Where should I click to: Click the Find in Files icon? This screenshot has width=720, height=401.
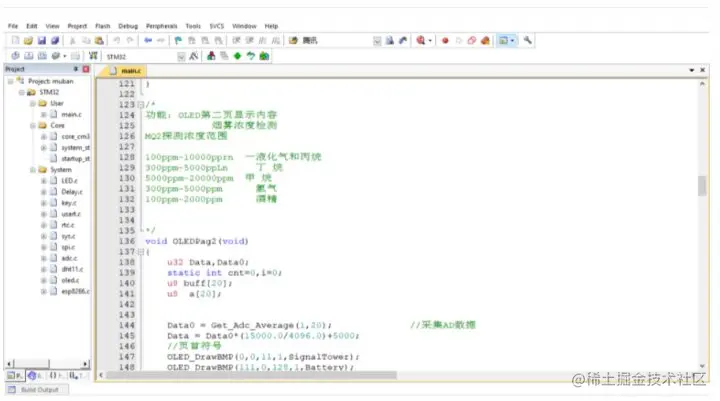tap(293, 40)
